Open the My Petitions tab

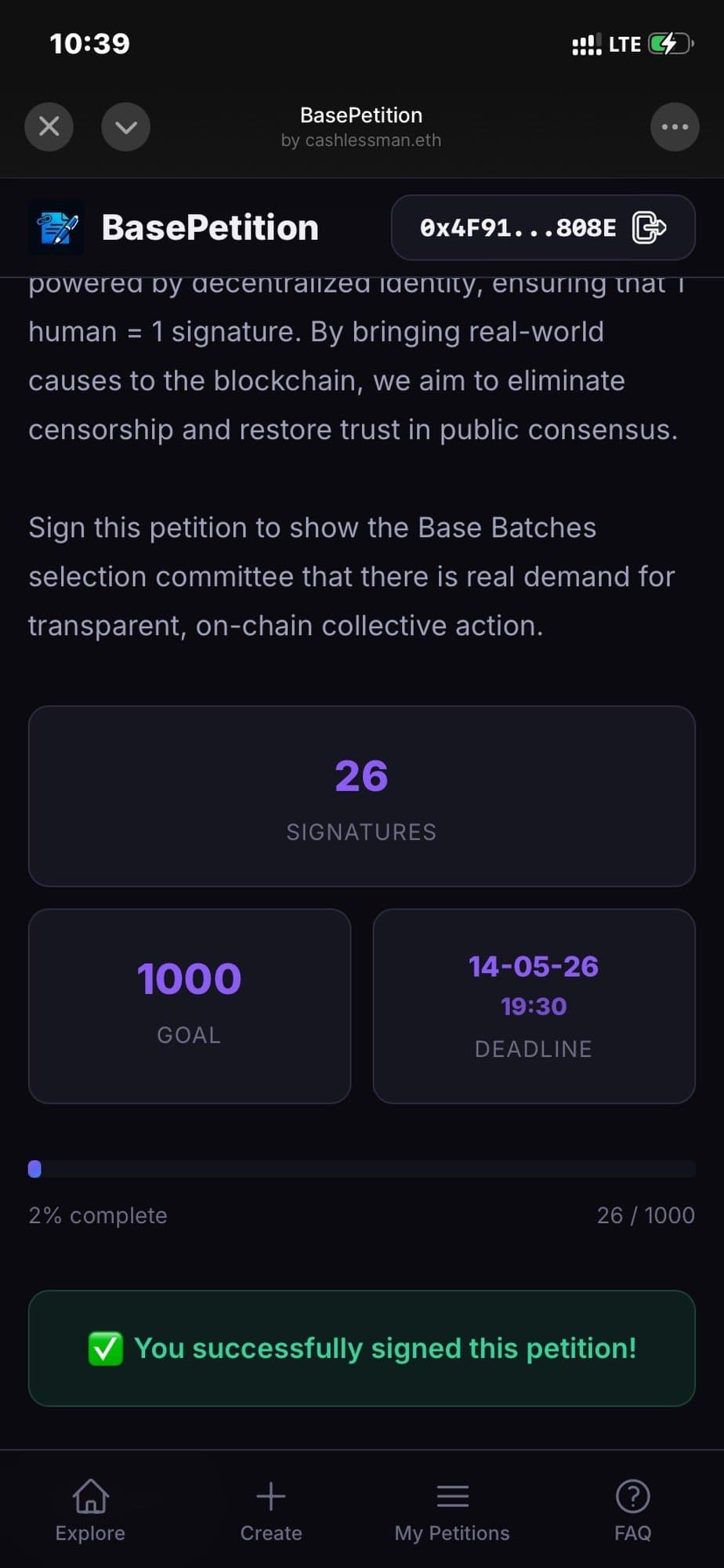coord(452,1509)
